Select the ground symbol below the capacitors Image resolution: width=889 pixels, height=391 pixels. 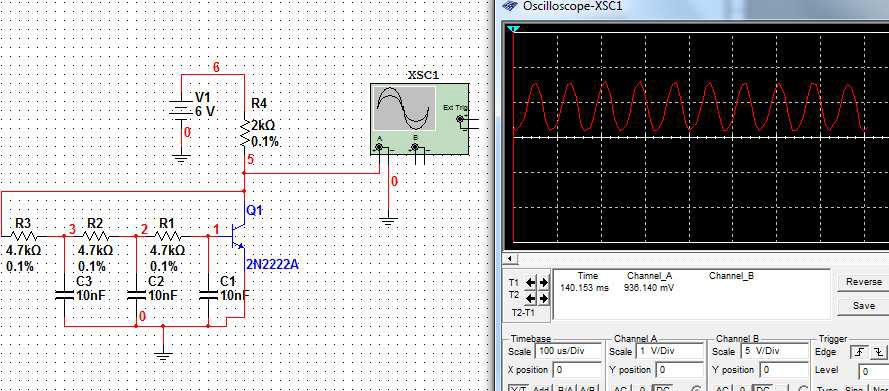163,356
